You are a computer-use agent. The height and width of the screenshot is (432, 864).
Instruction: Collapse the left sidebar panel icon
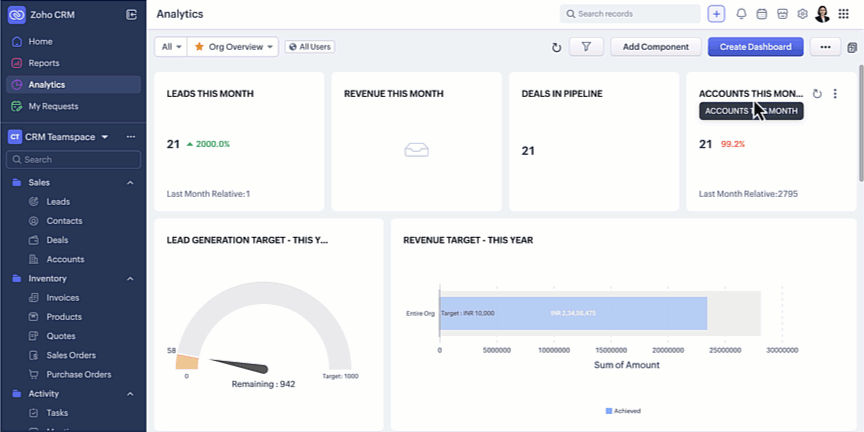point(132,14)
